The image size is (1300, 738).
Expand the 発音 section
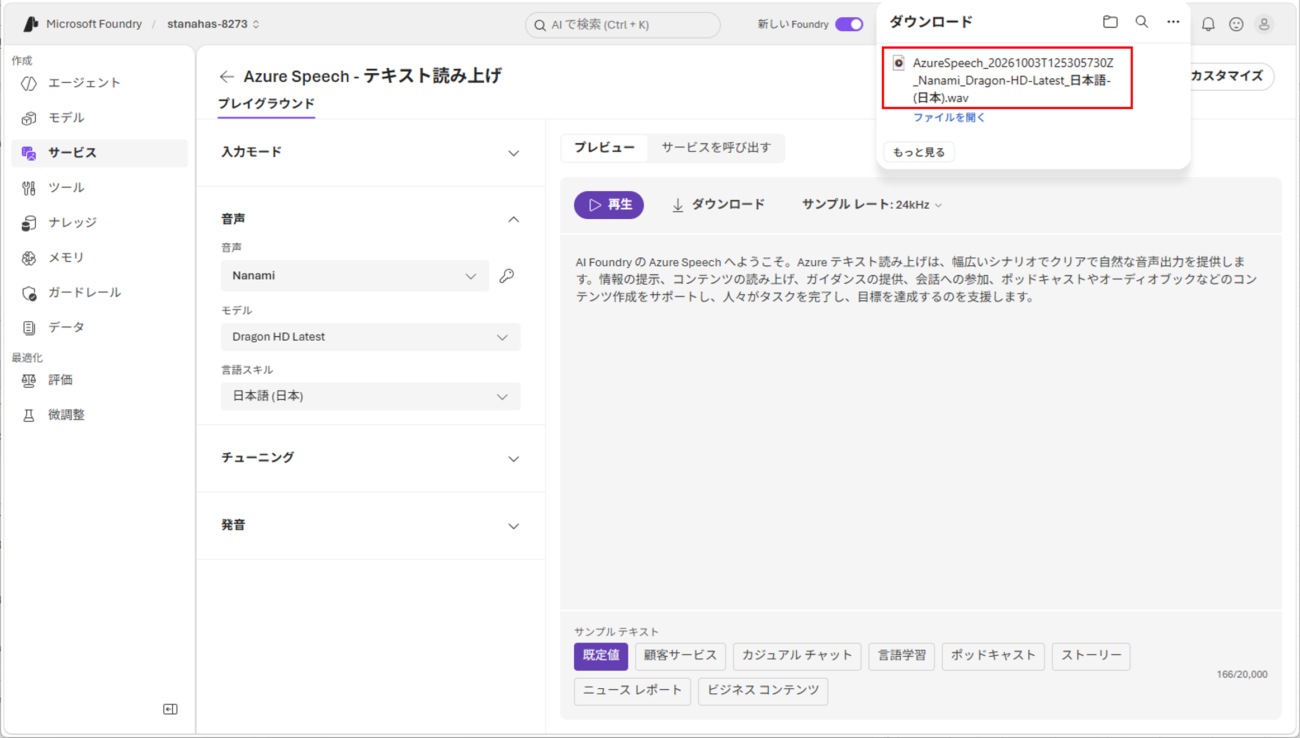[x=371, y=525]
